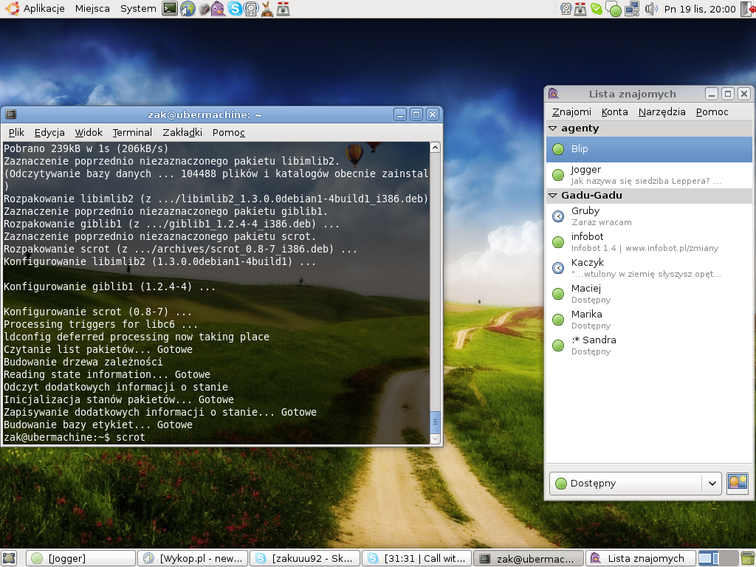
Task: Open the Aplikacje menu in the top panel
Action: (43, 9)
